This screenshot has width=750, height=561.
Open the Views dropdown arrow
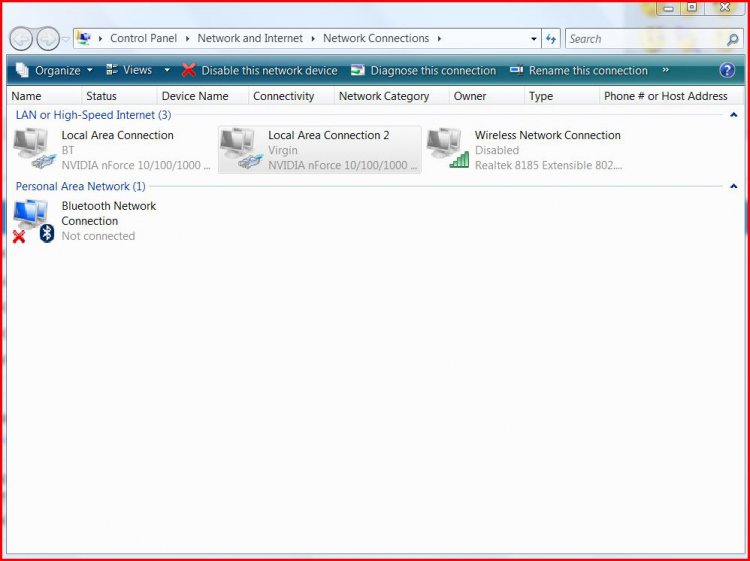tap(167, 70)
